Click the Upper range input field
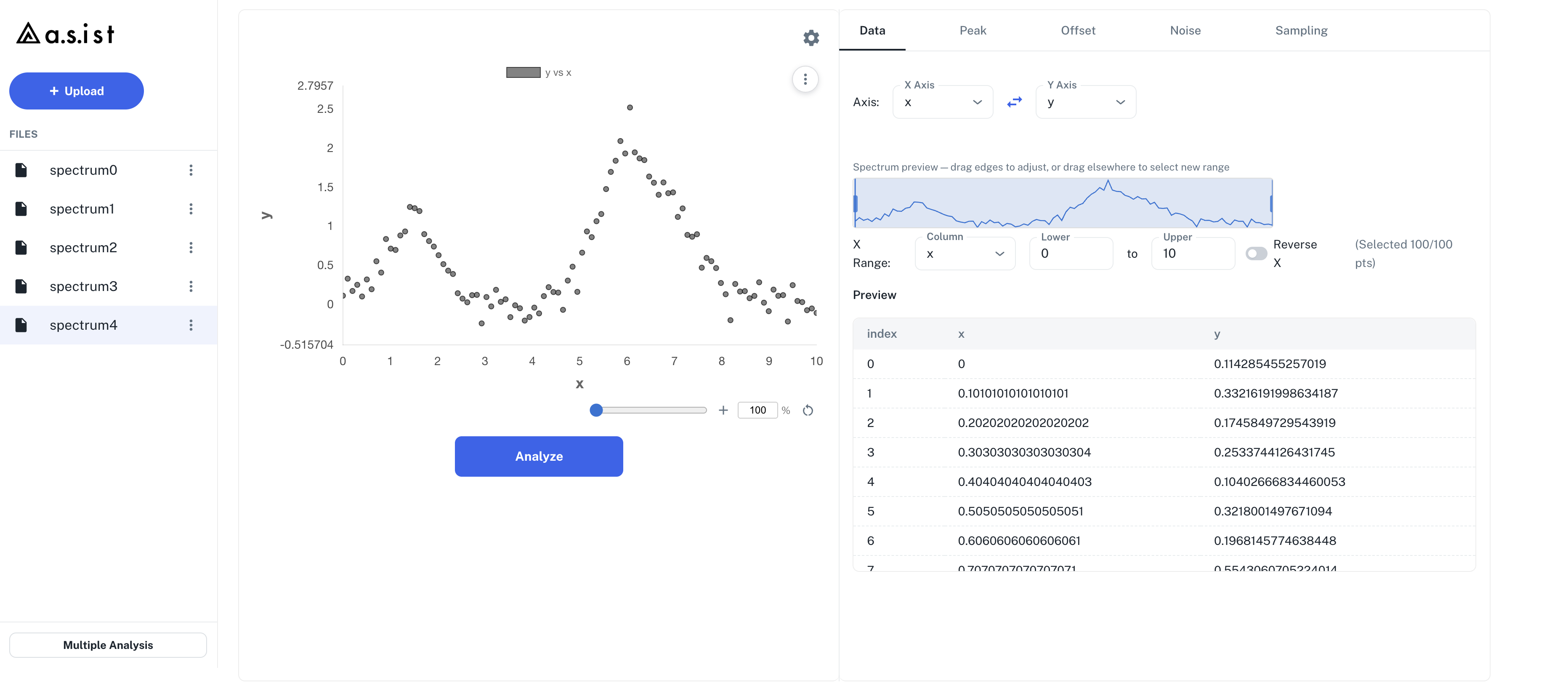1568x694 pixels. pyautogui.click(x=1193, y=254)
